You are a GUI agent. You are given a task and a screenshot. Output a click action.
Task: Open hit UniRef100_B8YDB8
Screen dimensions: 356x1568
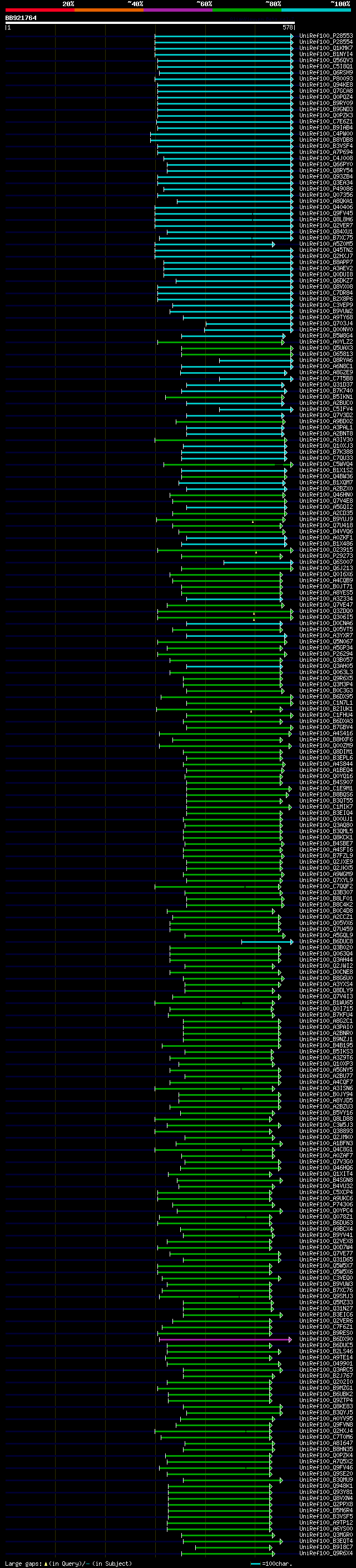click(326, 140)
